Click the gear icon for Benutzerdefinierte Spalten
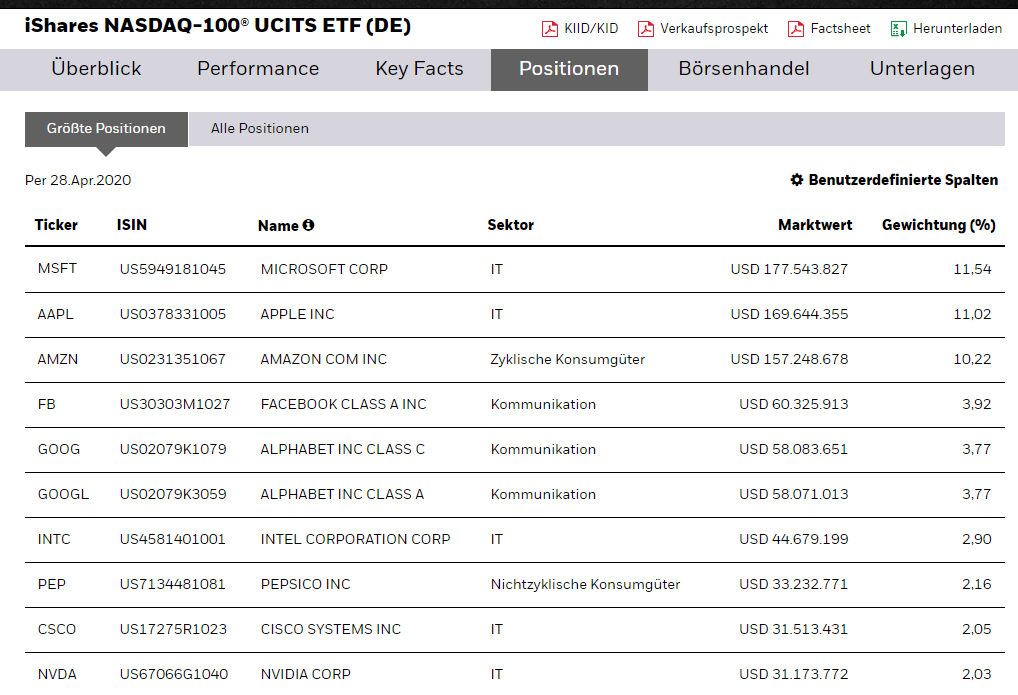This screenshot has width=1018, height=695. pos(797,180)
